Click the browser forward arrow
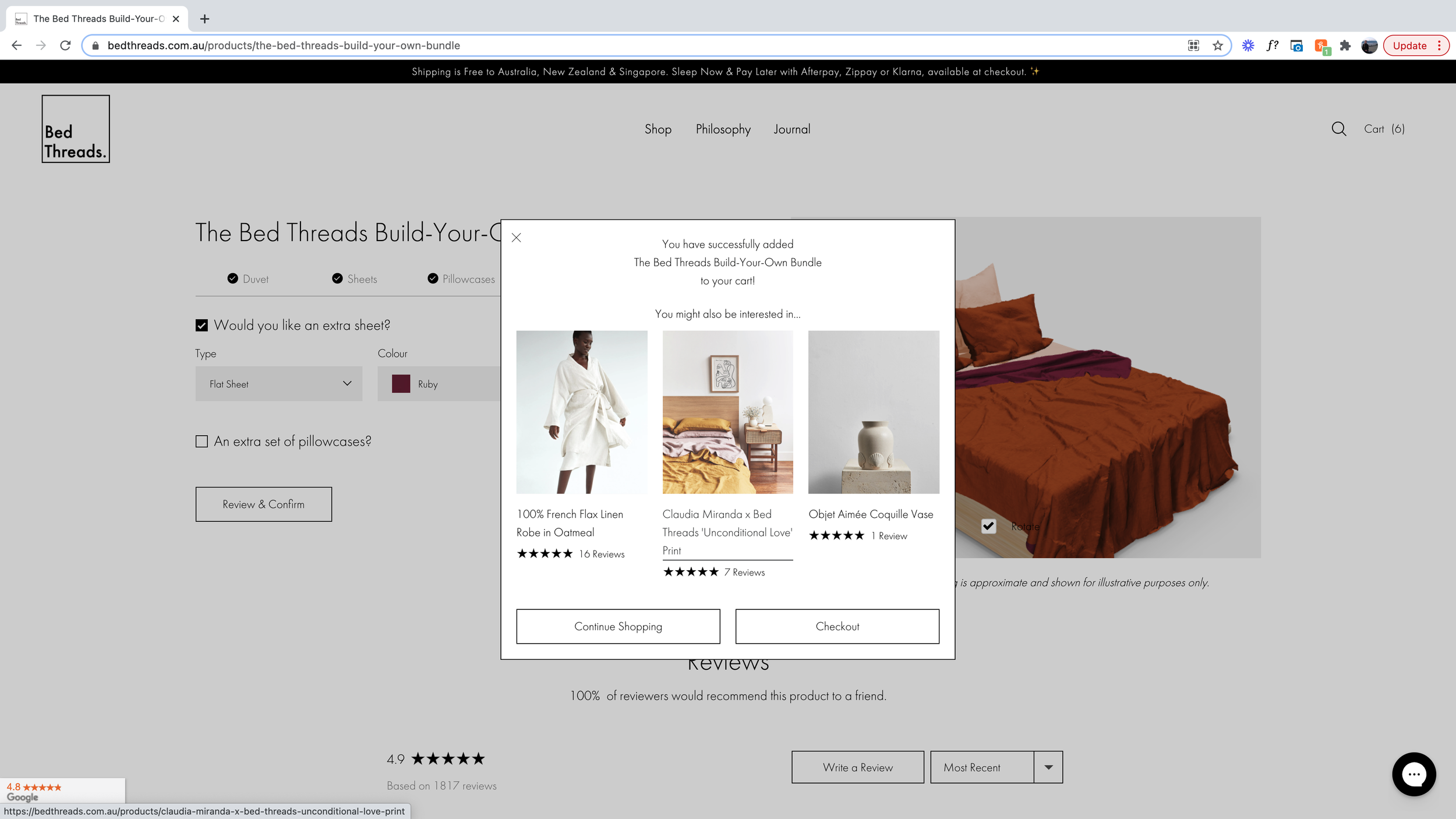Viewport: 1456px width, 819px height. (x=41, y=45)
